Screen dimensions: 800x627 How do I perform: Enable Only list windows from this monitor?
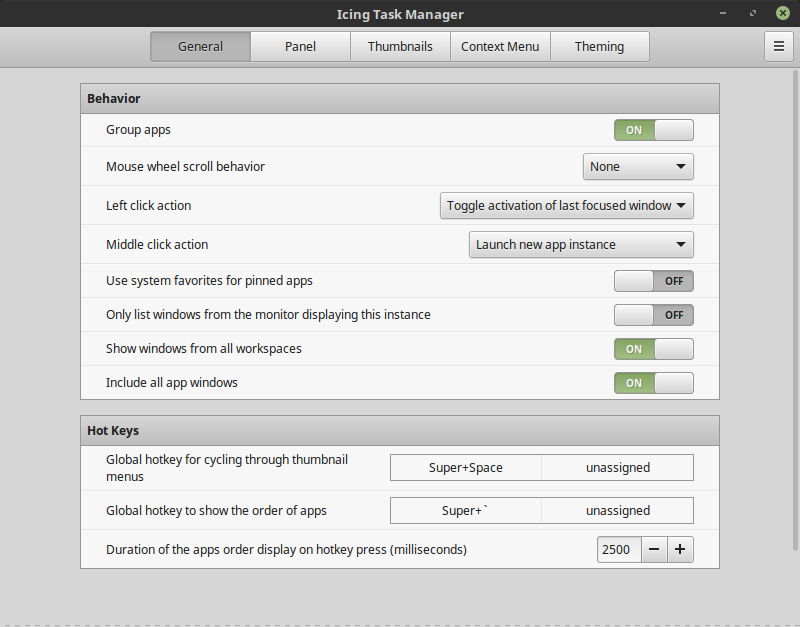pos(653,315)
